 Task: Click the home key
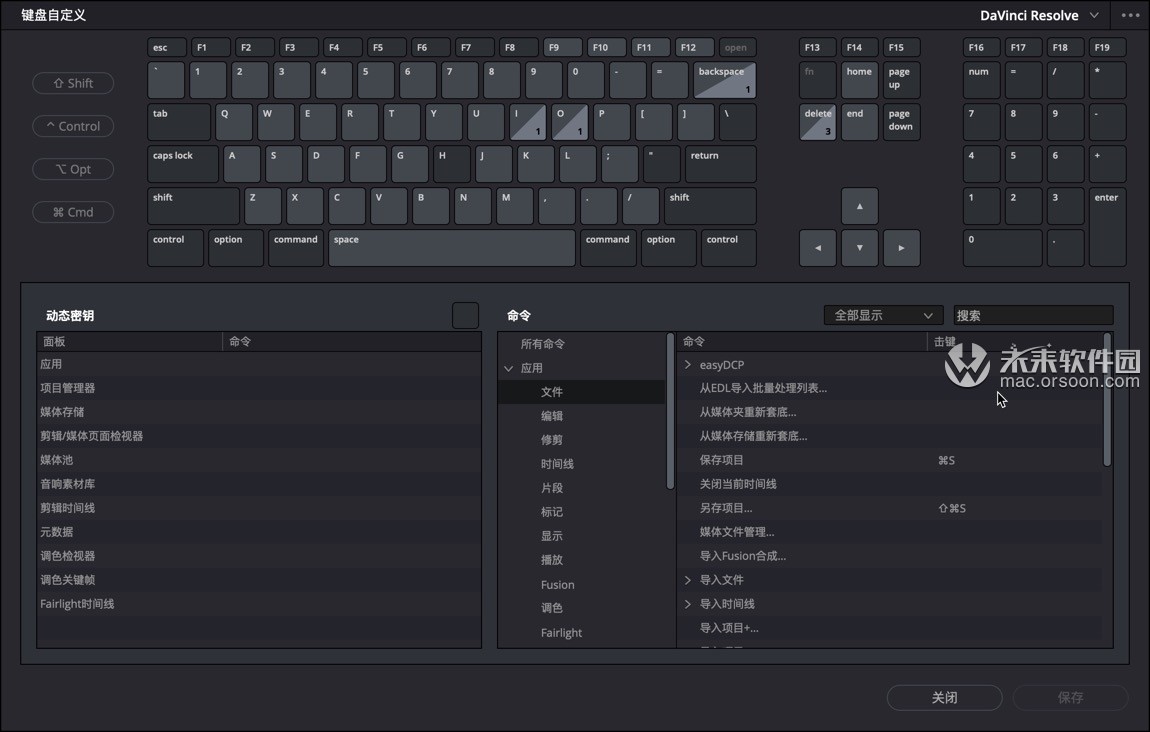(x=859, y=81)
